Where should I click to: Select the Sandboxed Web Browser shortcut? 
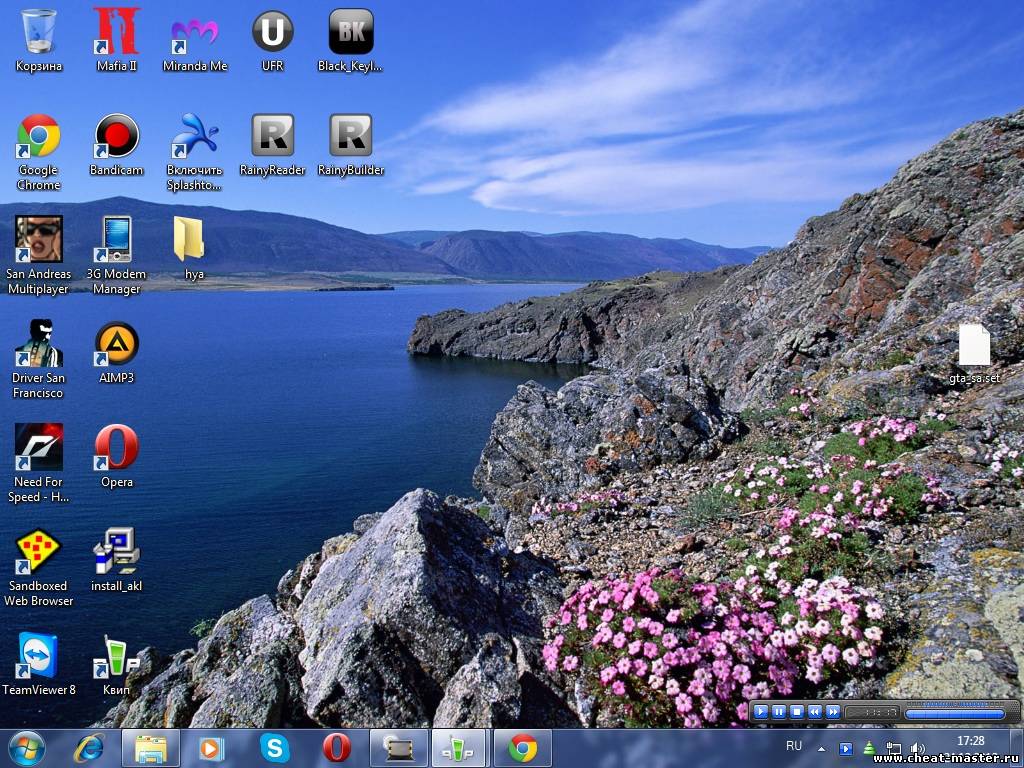point(38,553)
